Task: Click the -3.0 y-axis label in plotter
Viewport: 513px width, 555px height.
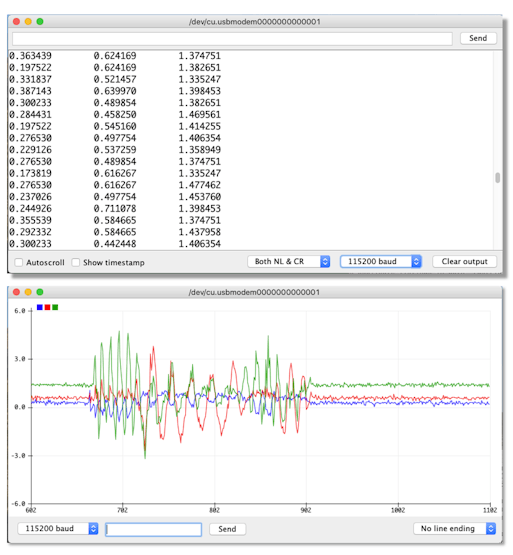Action: pos(18,456)
